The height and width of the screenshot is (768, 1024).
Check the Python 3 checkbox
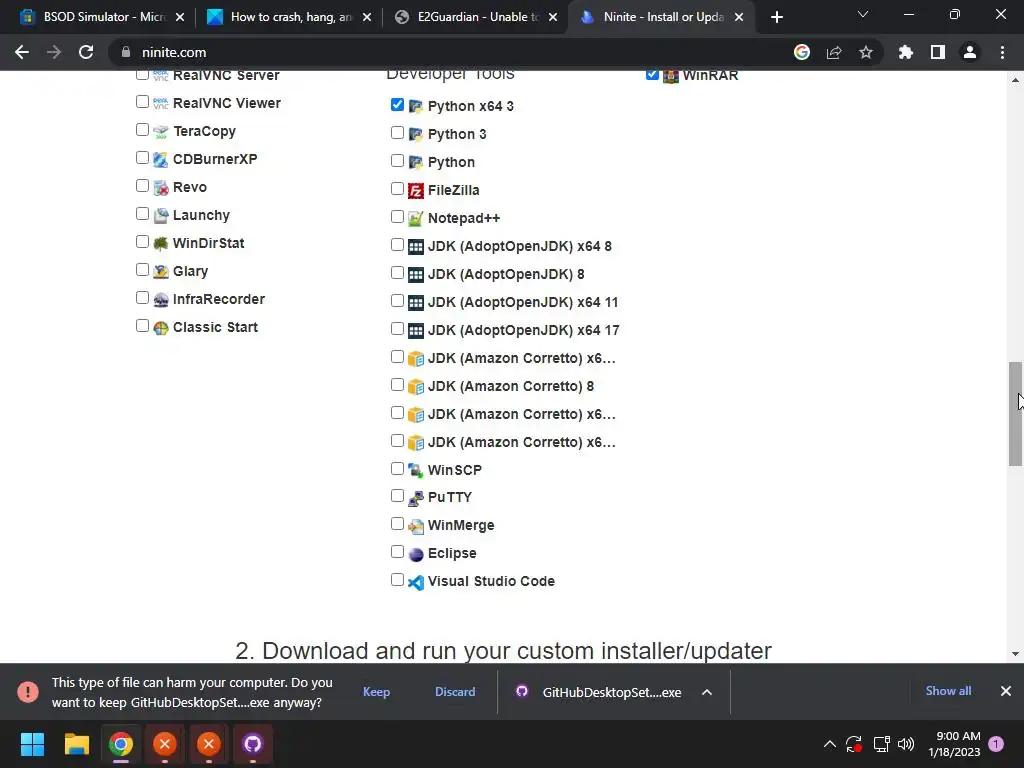pyautogui.click(x=397, y=133)
